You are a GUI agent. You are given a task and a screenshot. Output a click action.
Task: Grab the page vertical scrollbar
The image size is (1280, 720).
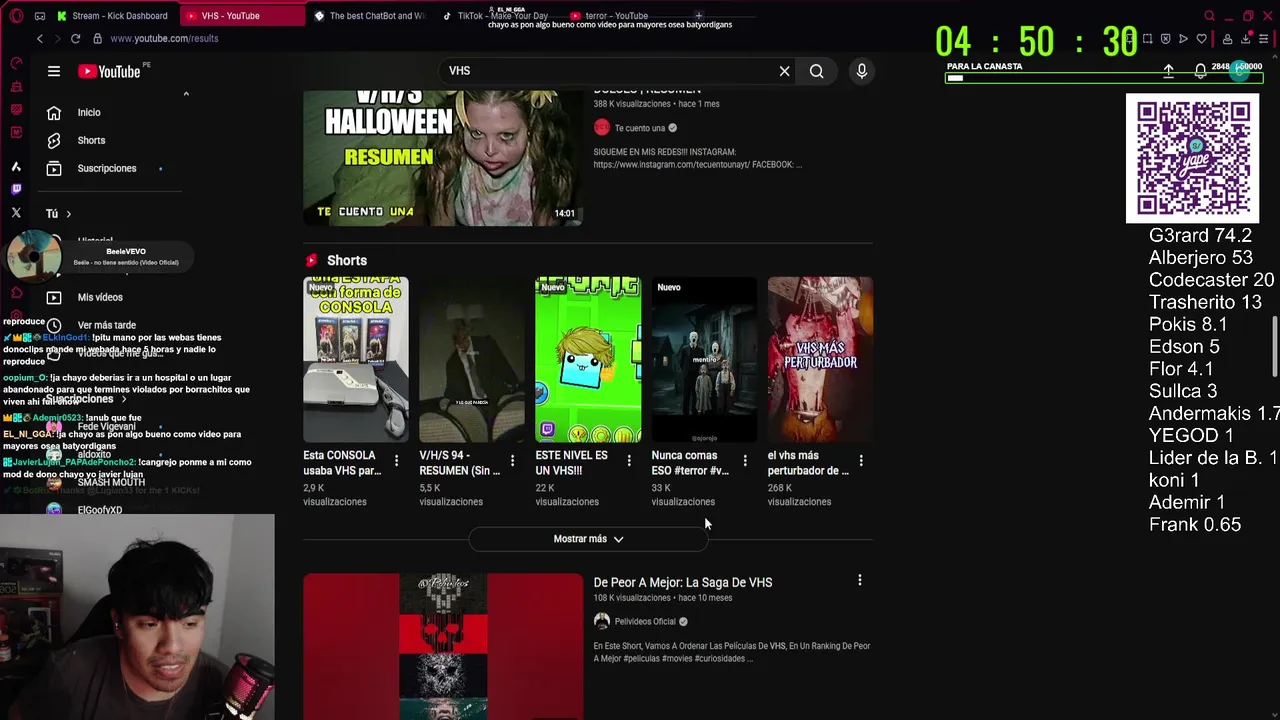[1274, 346]
